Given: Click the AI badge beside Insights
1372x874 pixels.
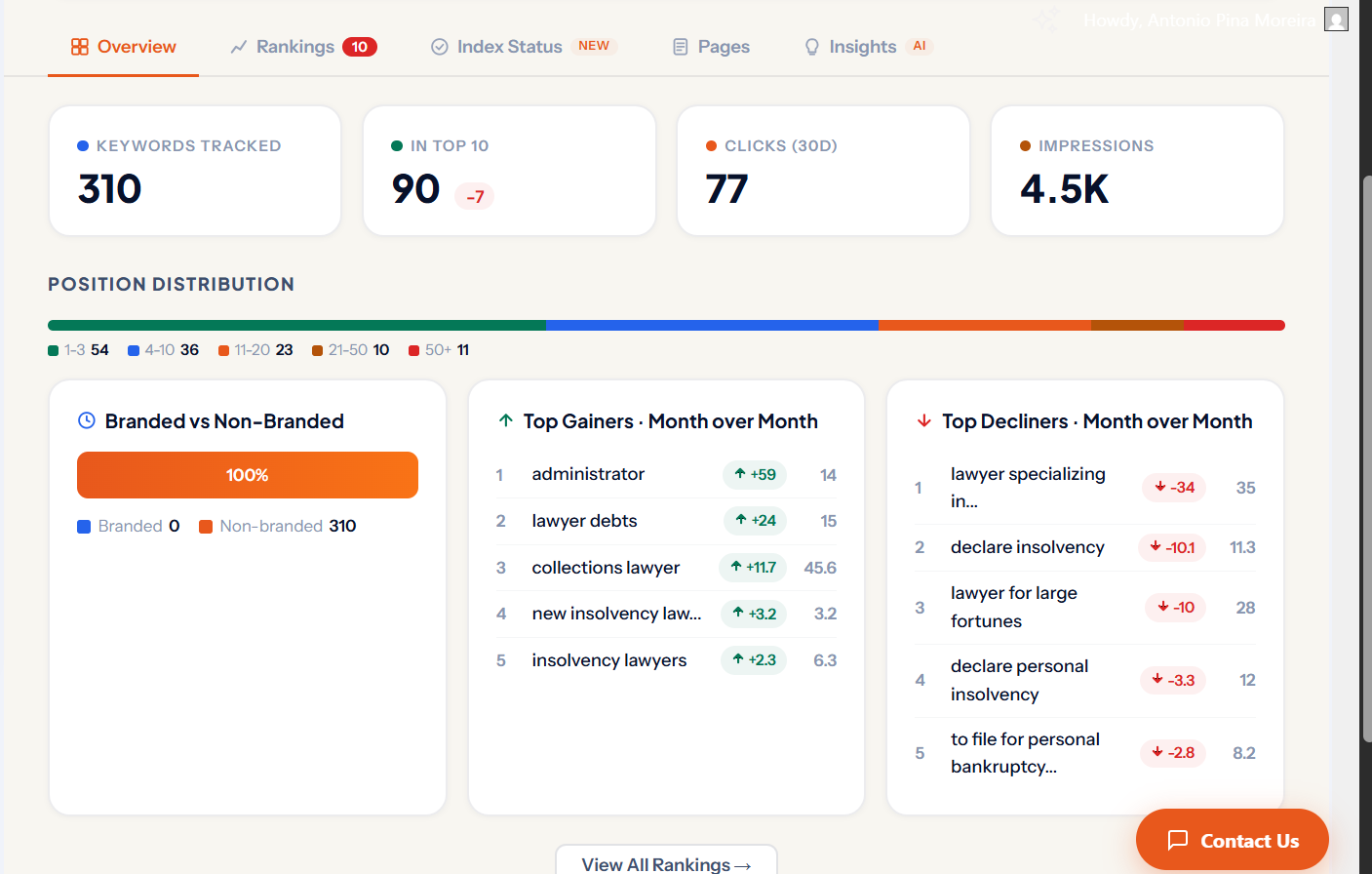Looking at the screenshot, I should [920, 46].
